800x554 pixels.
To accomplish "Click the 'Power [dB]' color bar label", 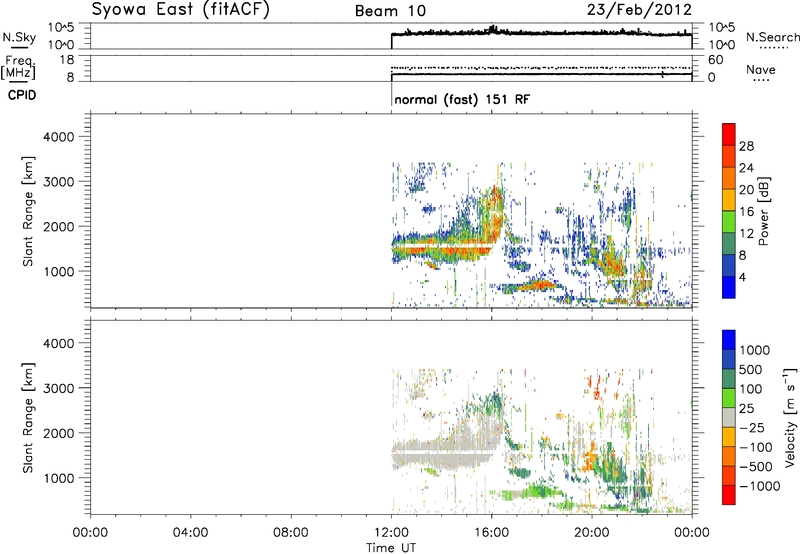I will point(763,211).
